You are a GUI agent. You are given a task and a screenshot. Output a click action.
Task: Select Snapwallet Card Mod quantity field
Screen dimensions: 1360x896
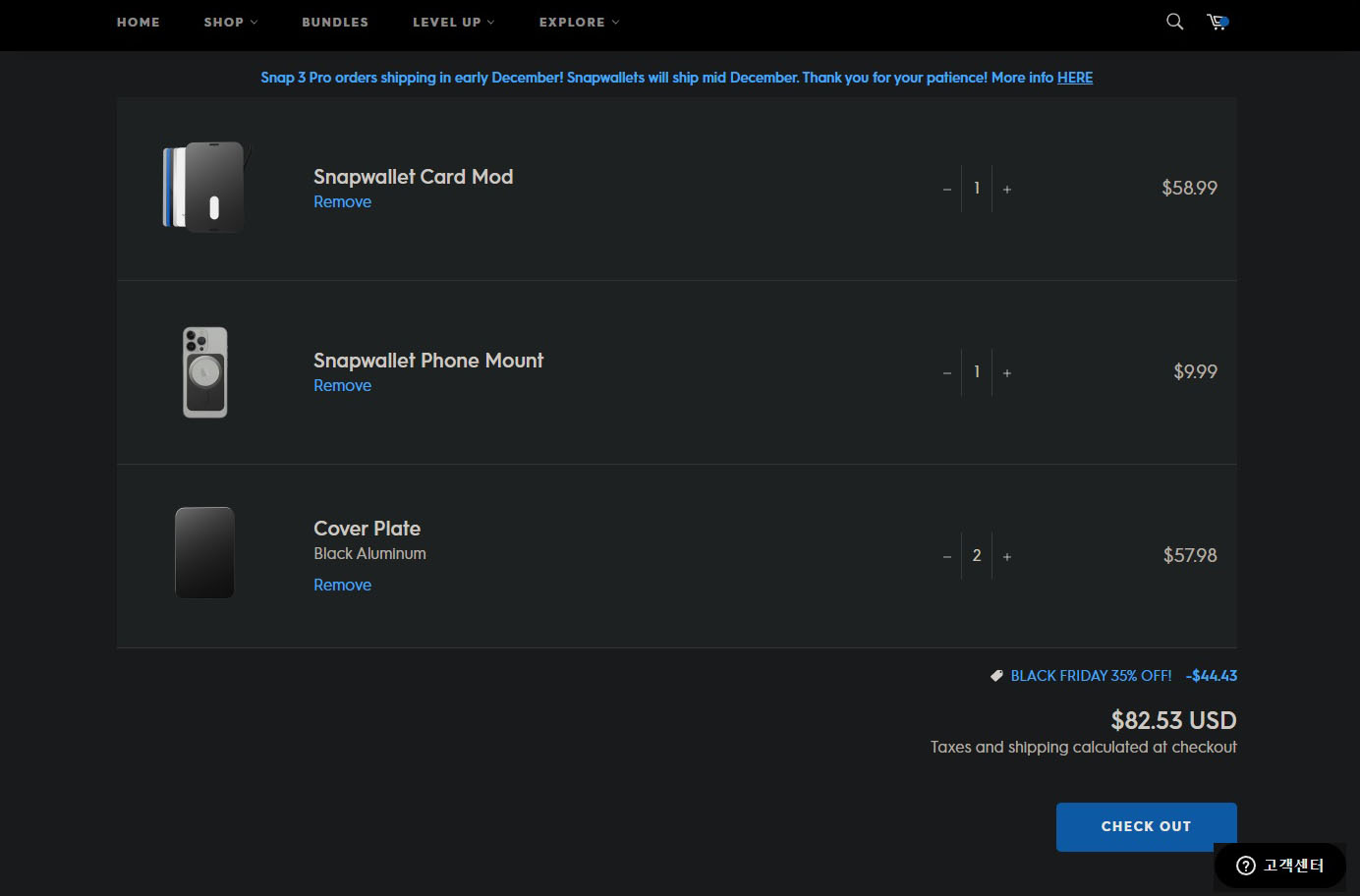click(x=977, y=189)
